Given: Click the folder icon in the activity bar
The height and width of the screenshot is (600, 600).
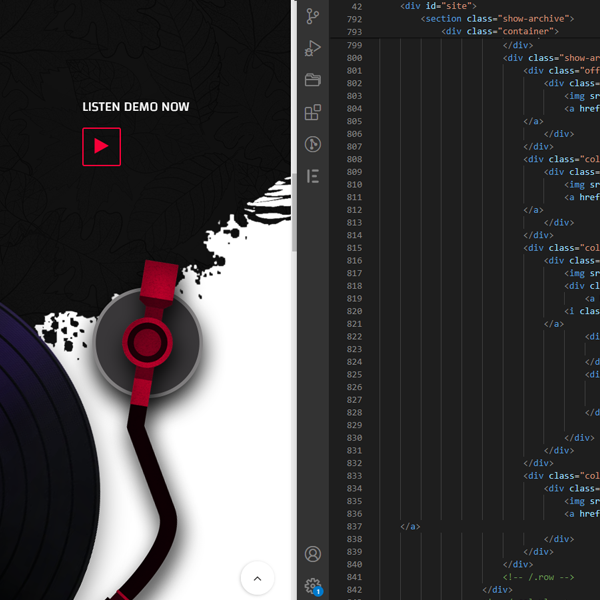Looking at the screenshot, I should (313, 80).
